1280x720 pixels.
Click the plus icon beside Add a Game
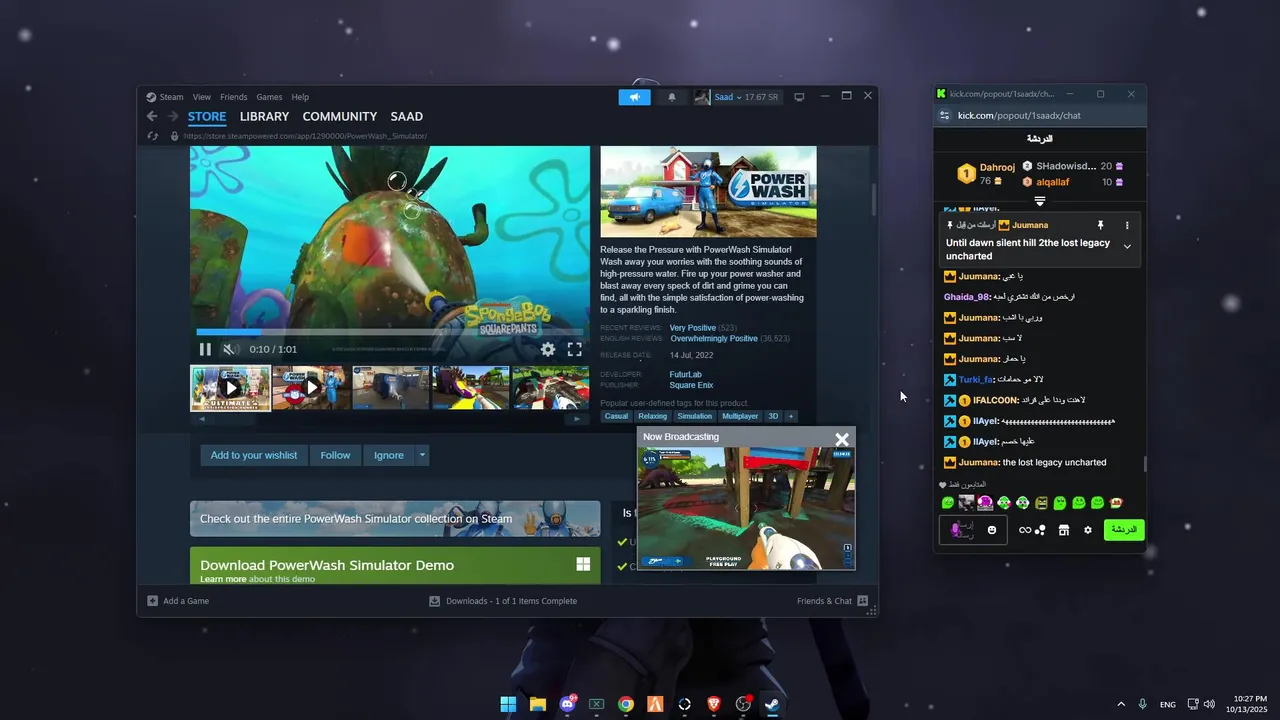(x=153, y=601)
